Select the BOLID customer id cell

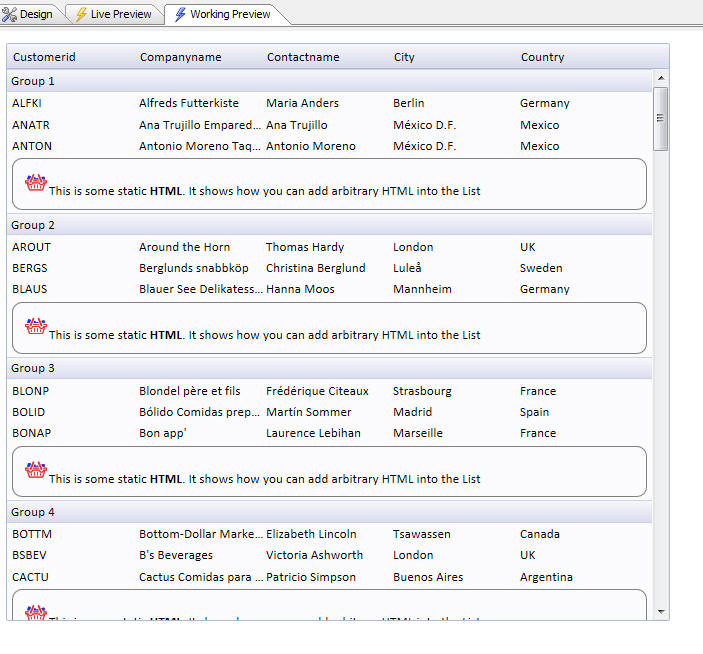click(x=29, y=412)
